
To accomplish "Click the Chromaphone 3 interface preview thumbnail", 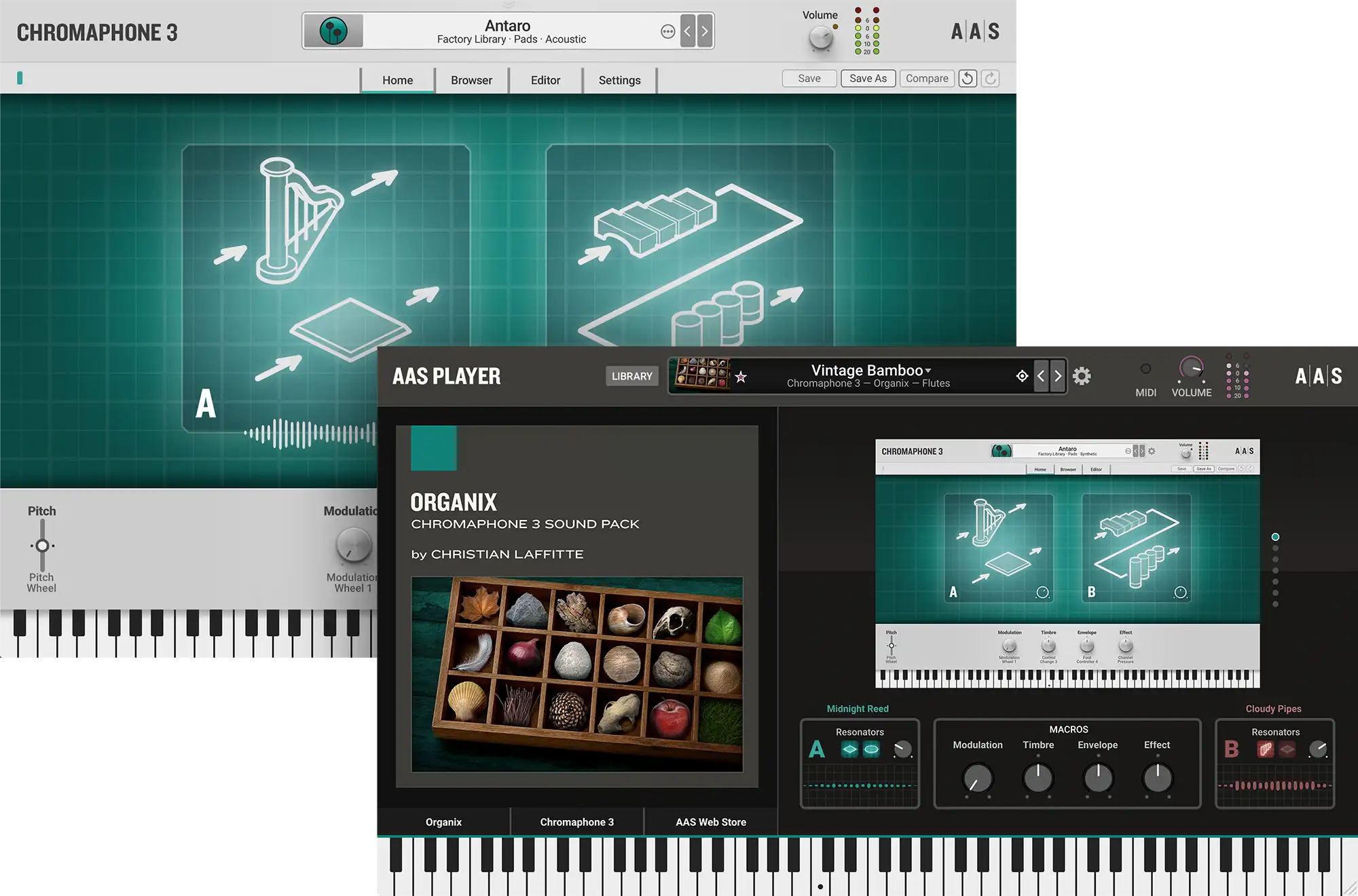I will click(1067, 563).
